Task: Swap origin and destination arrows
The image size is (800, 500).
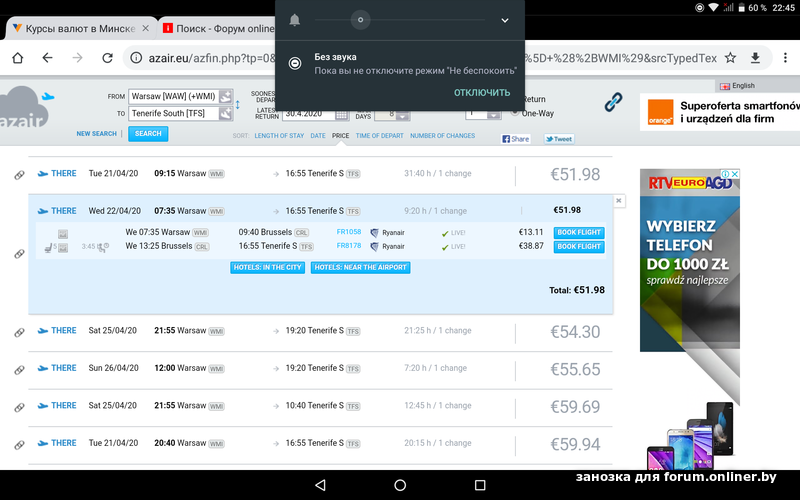Action: click(x=238, y=105)
